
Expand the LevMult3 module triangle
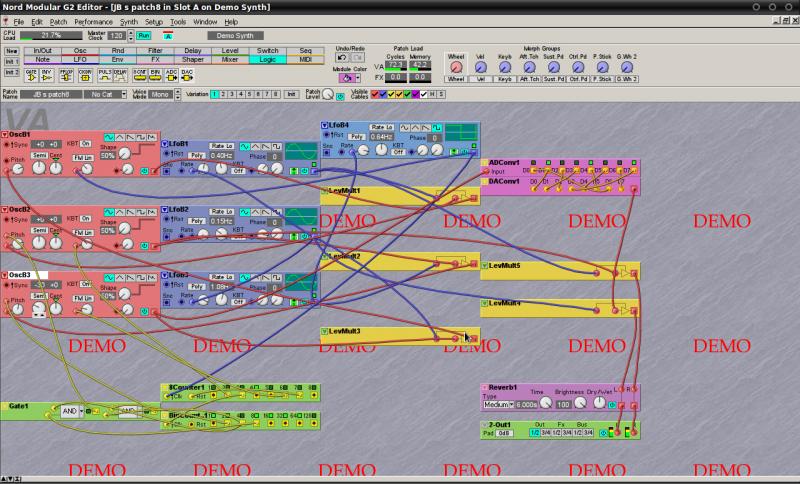click(324, 332)
